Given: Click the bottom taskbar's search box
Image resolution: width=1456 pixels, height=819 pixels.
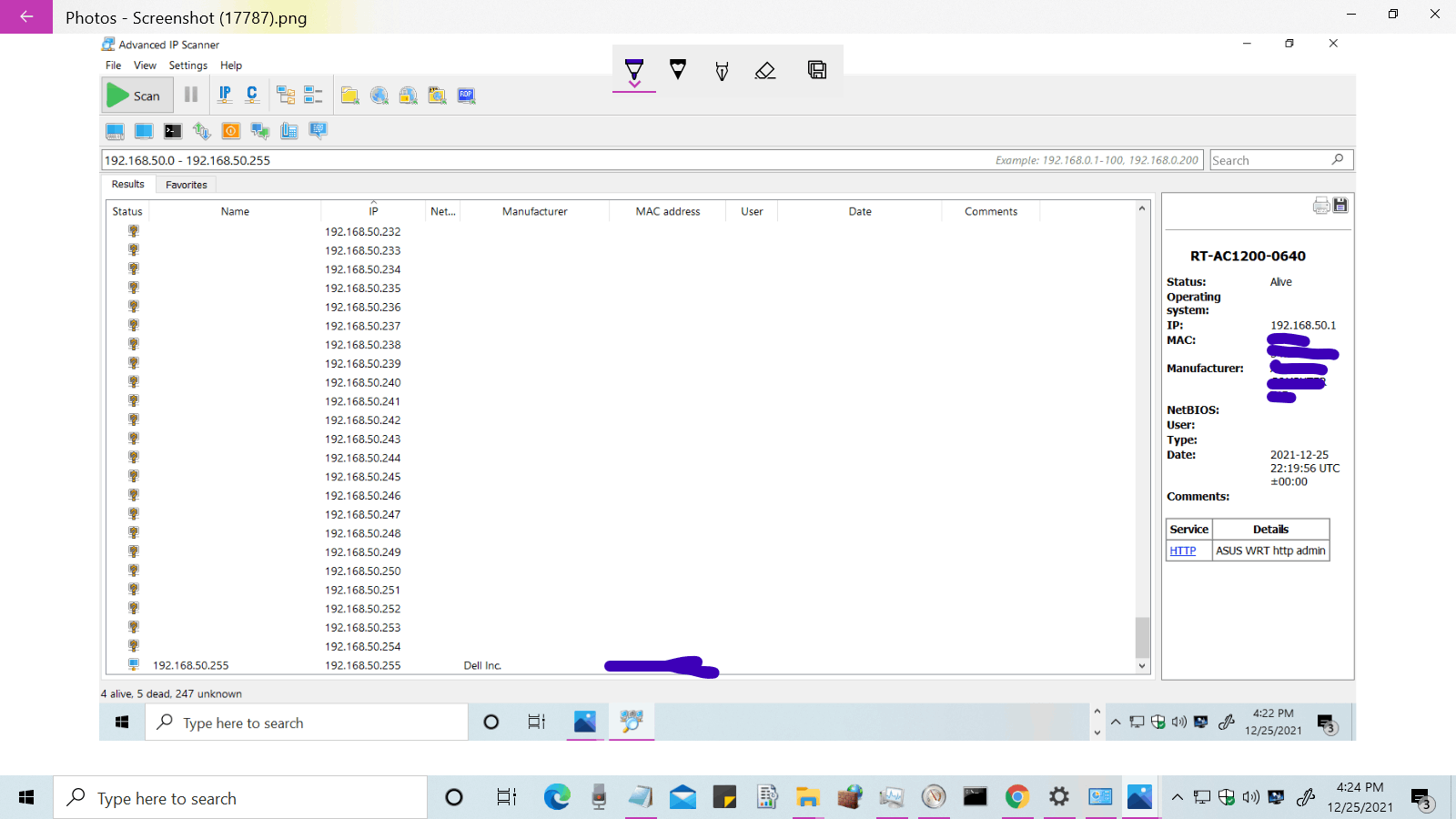Looking at the screenshot, I should tap(240, 798).
